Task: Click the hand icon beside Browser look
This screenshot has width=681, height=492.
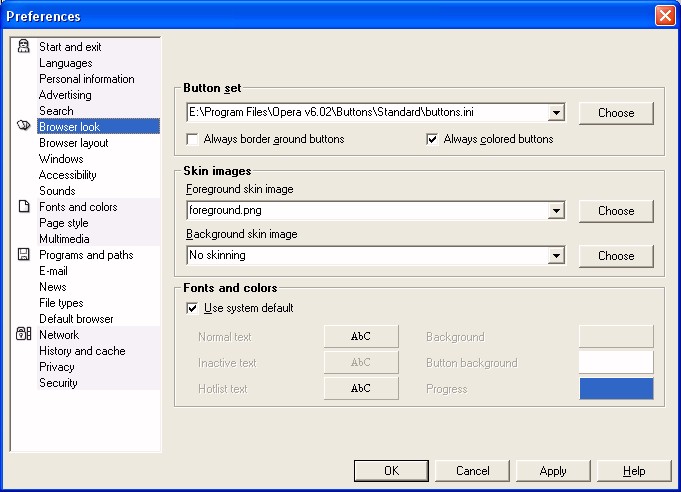Action: pyautogui.click(x=23, y=126)
